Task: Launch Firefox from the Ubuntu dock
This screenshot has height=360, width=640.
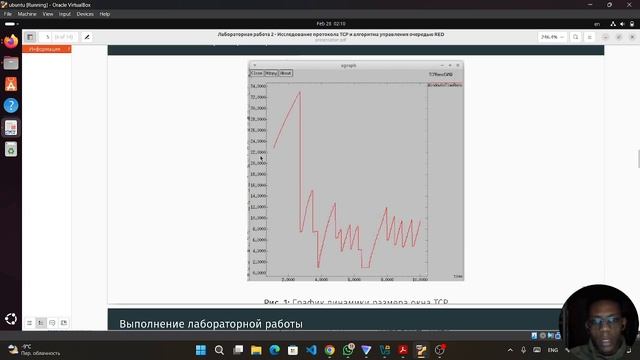Action: tap(11, 41)
